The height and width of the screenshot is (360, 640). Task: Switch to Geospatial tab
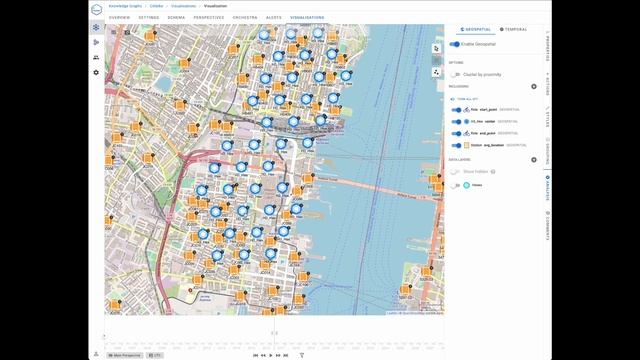point(476,29)
